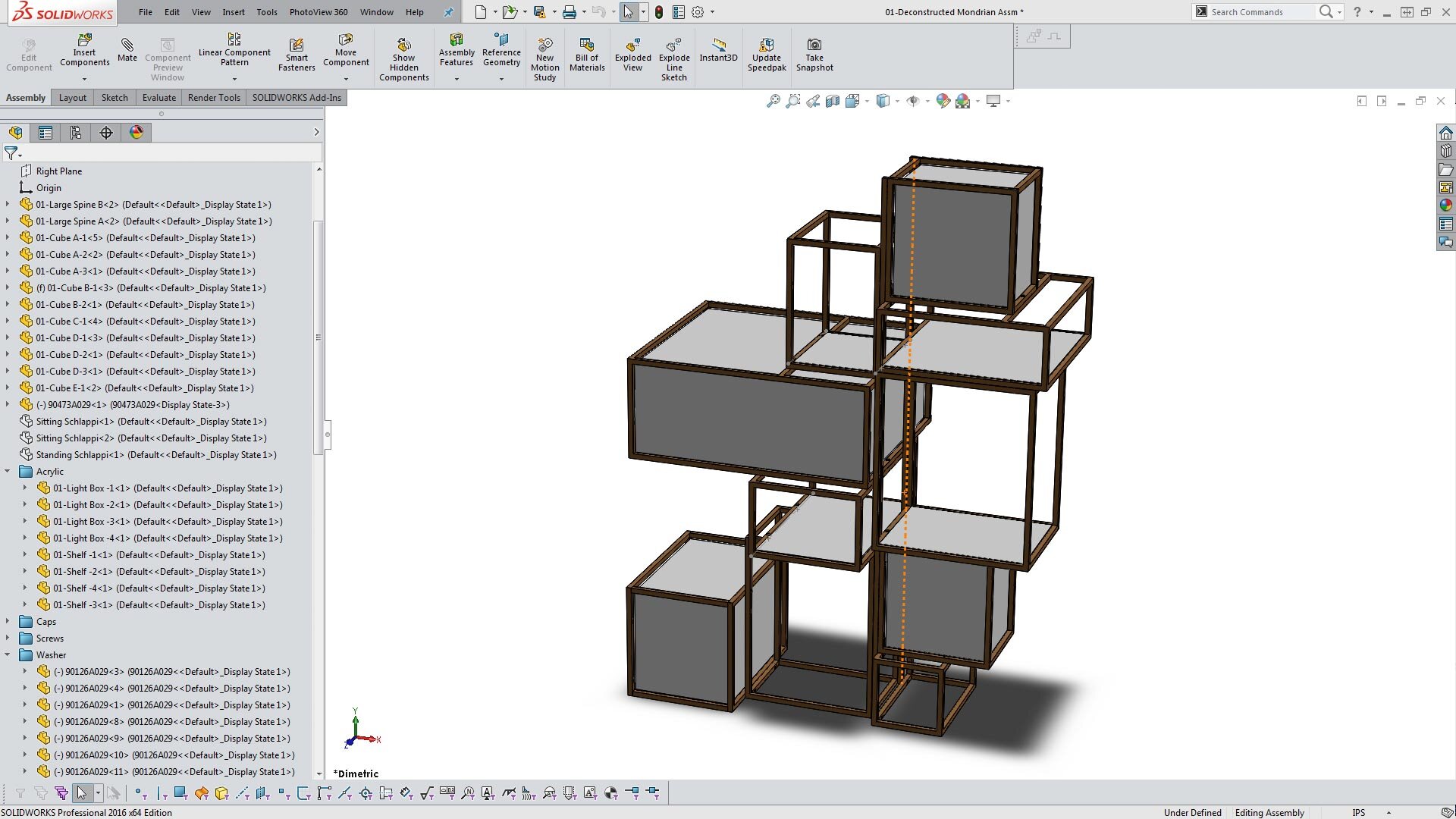Select Origin in feature tree
The width and height of the screenshot is (1456, 819).
49,188
